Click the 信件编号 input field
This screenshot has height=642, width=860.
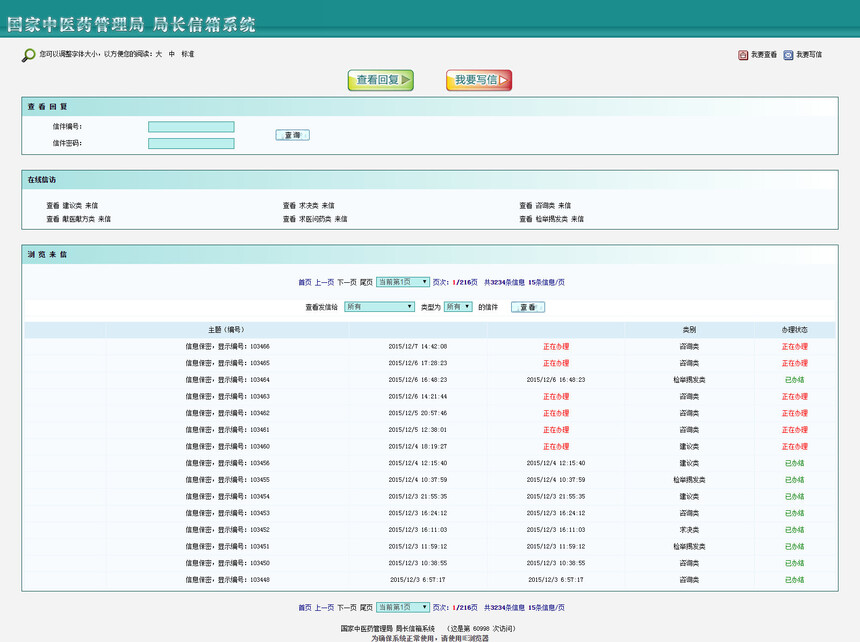[191, 127]
